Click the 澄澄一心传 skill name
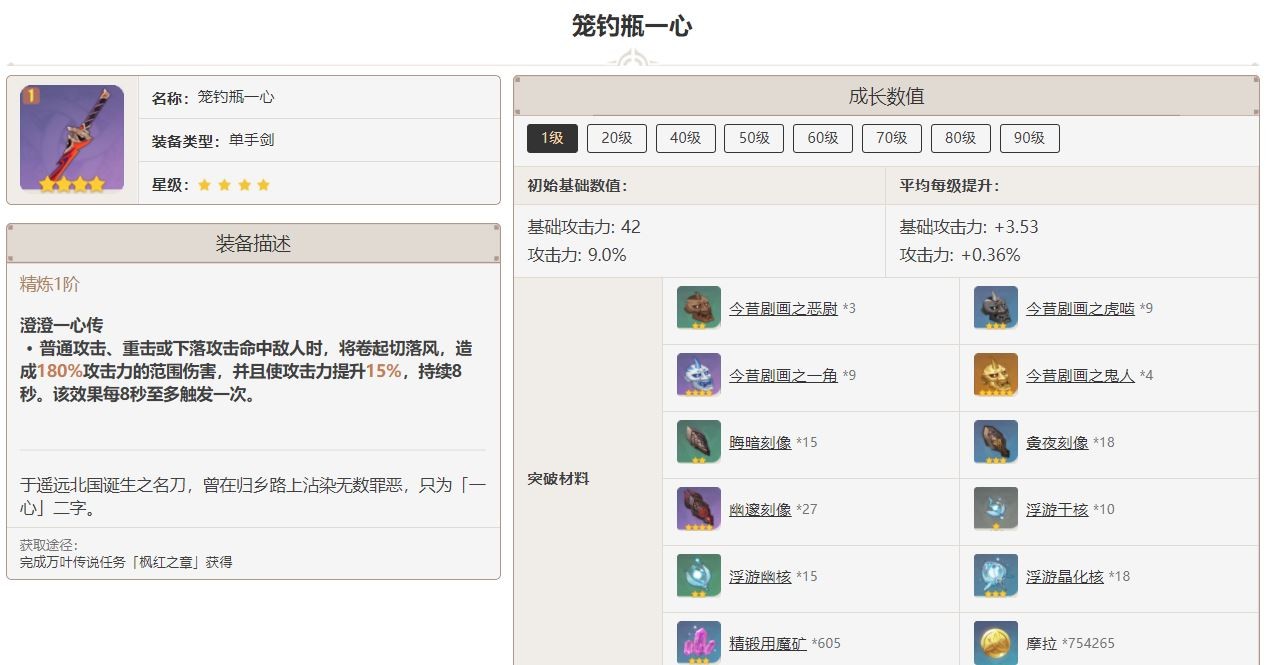The width and height of the screenshot is (1266, 665). coord(61,326)
